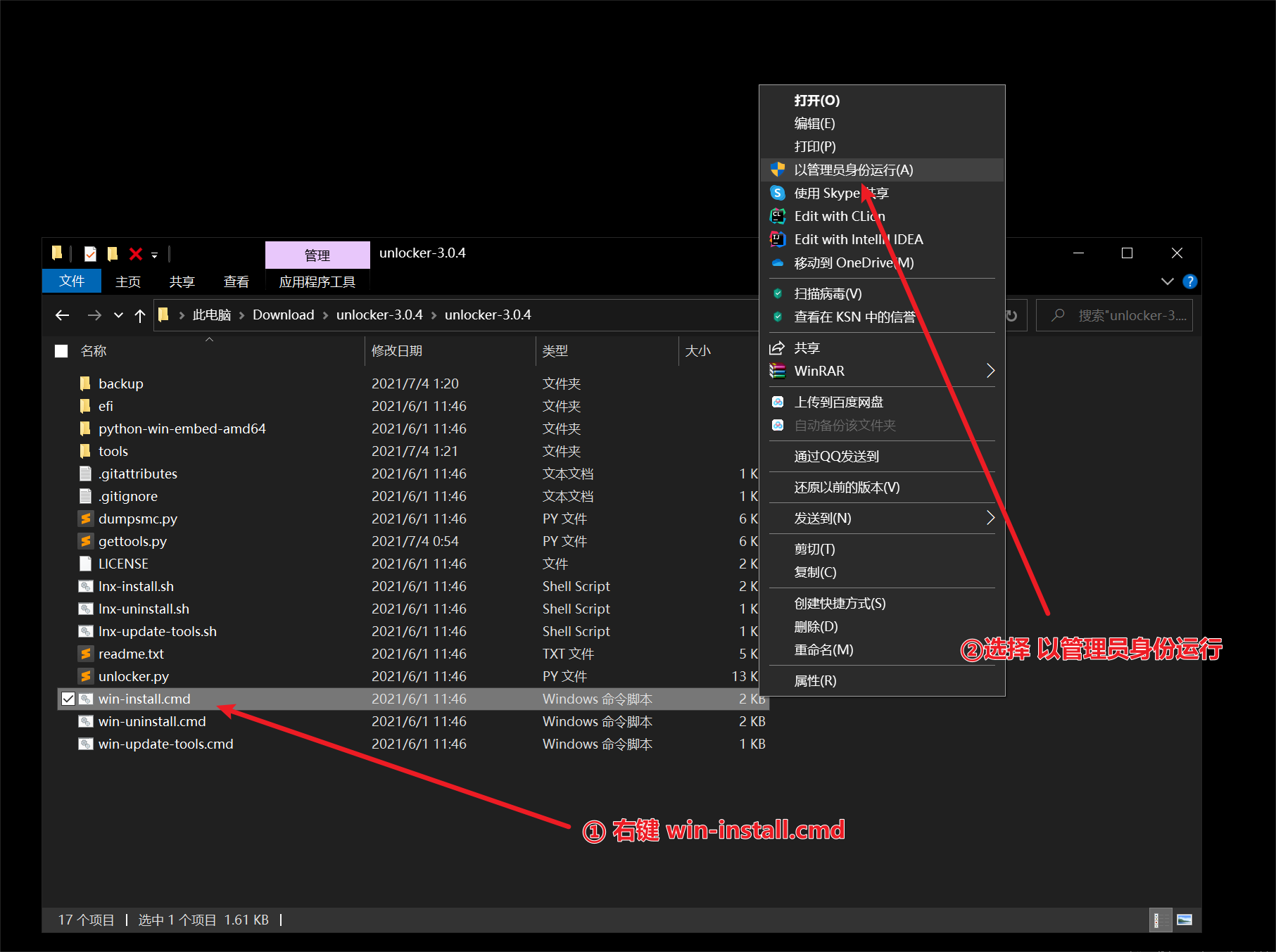Expand the 发送到(N) submenu arrow

[x=990, y=518]
